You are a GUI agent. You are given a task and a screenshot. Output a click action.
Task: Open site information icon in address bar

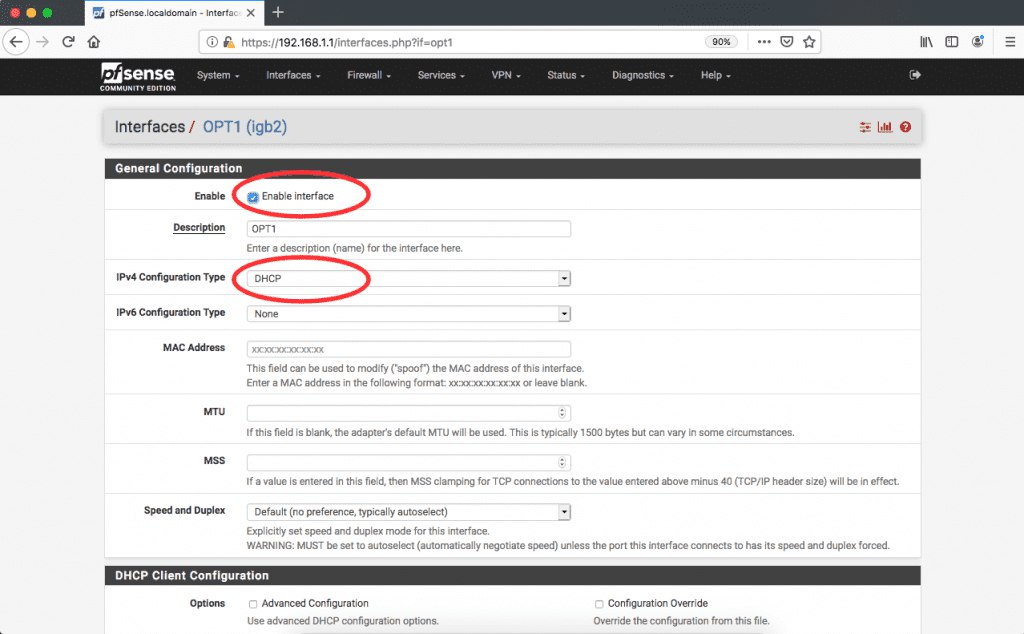pyautogui.click(x=212, y=42)
